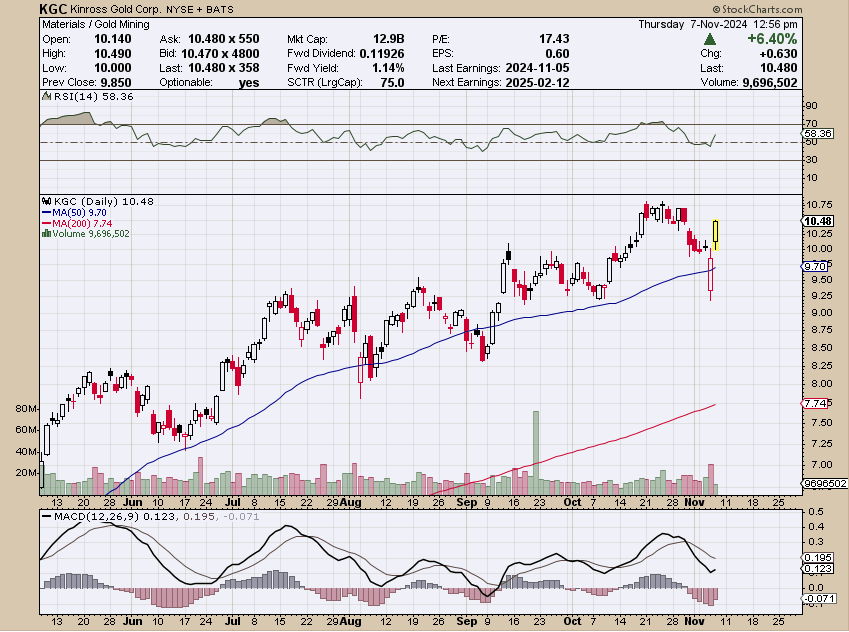Click the green up-arrow triangle beside +6.40%
The width and height of the screenshot is (849, 632).
click(x=710, y=39)
